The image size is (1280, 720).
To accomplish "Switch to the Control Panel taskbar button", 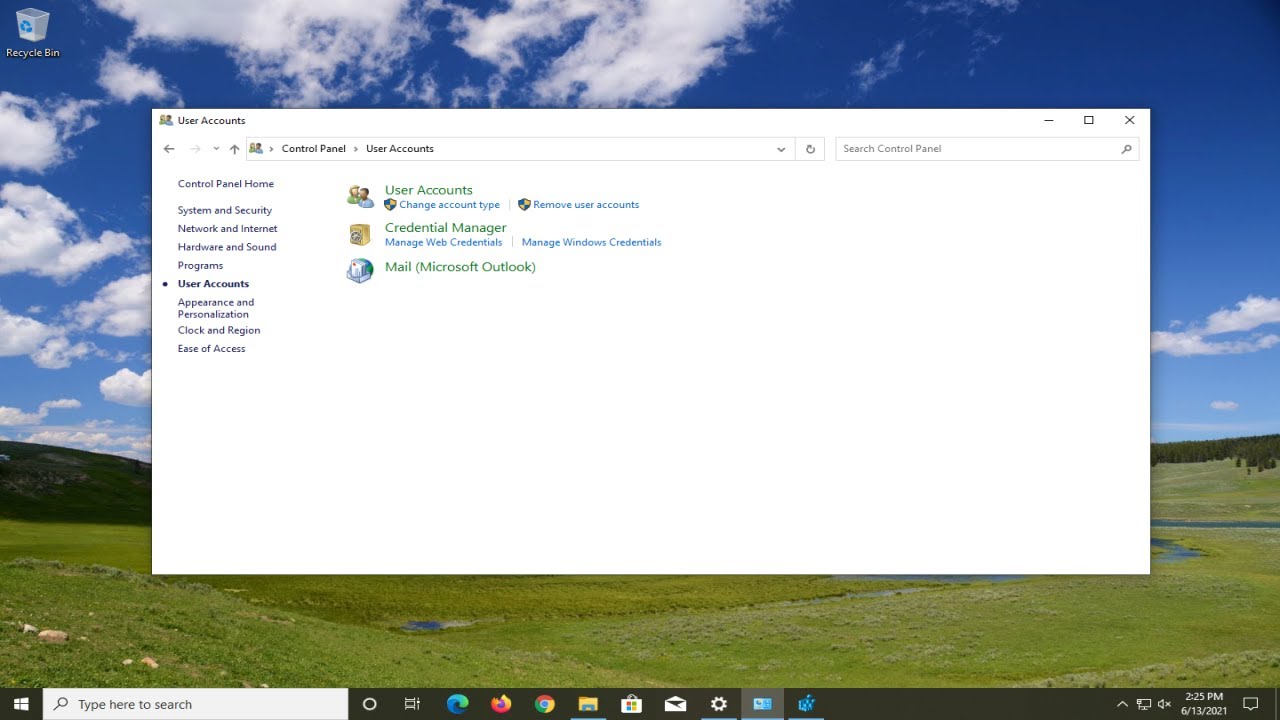I will (x=762, y=704).
